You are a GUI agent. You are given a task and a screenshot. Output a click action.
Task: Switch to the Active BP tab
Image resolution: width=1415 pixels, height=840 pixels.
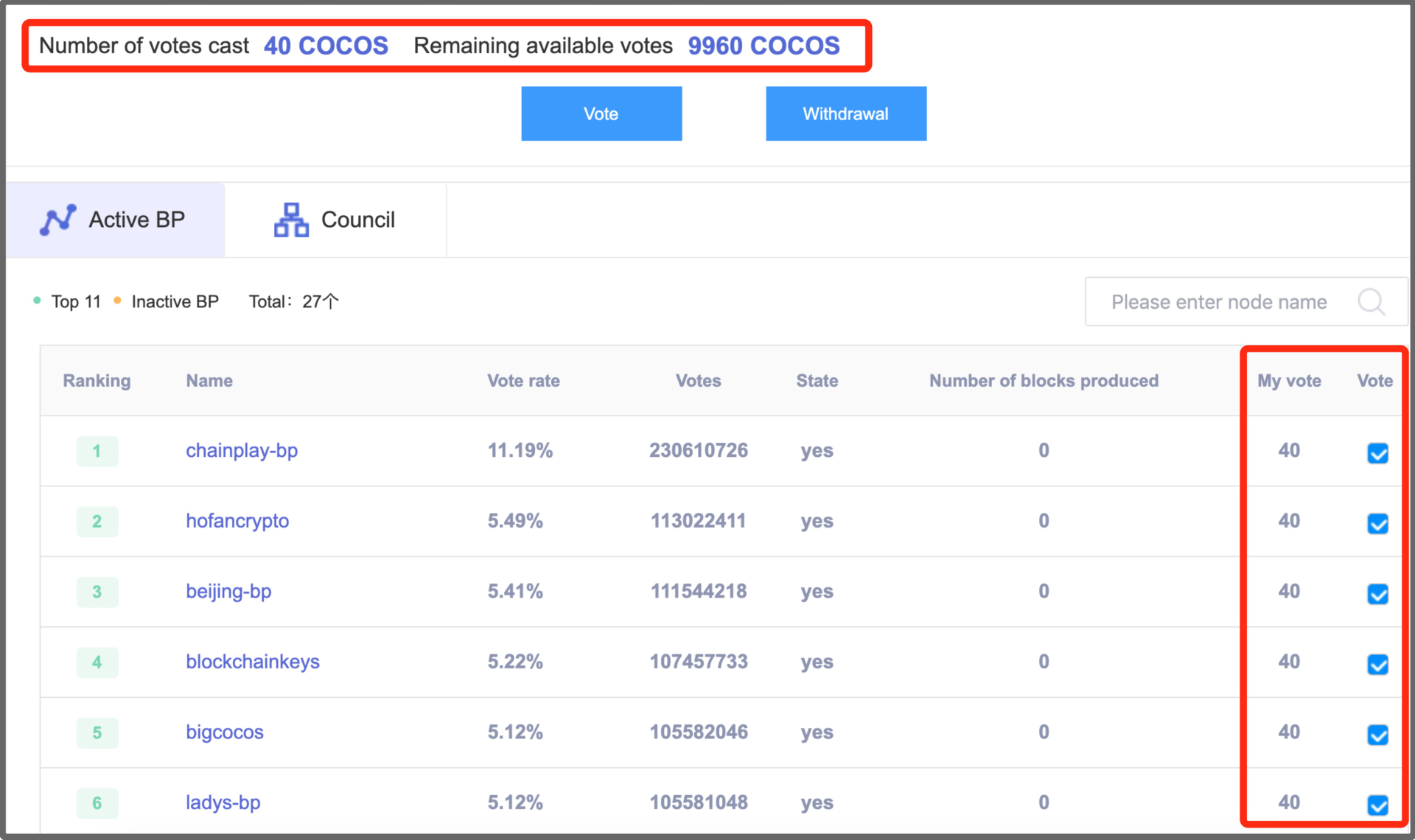(116, 220)
